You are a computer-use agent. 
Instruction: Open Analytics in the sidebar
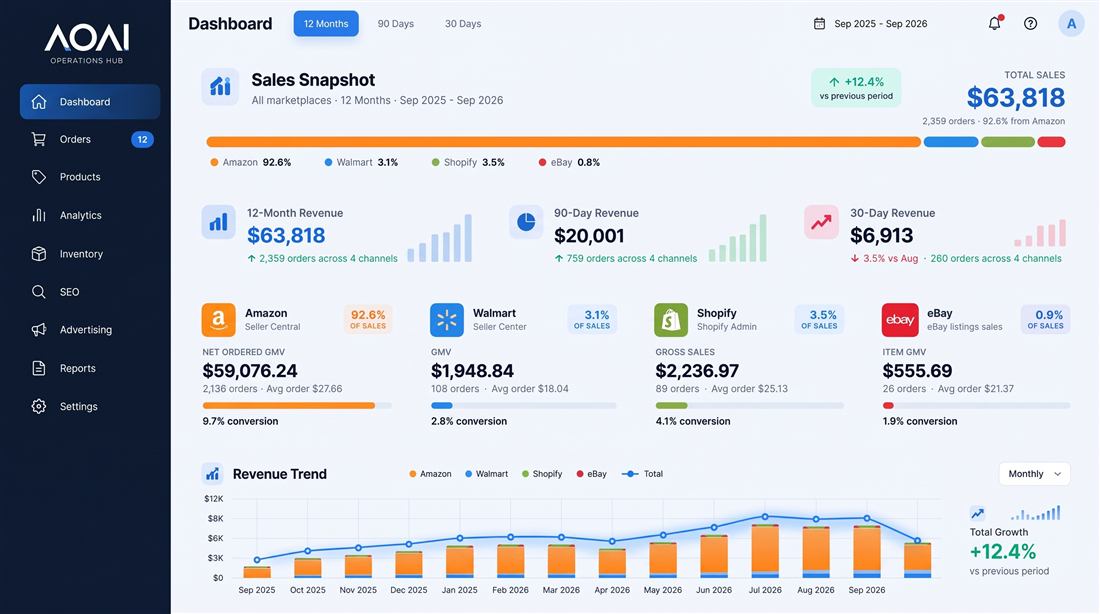(x=90, y=215)
